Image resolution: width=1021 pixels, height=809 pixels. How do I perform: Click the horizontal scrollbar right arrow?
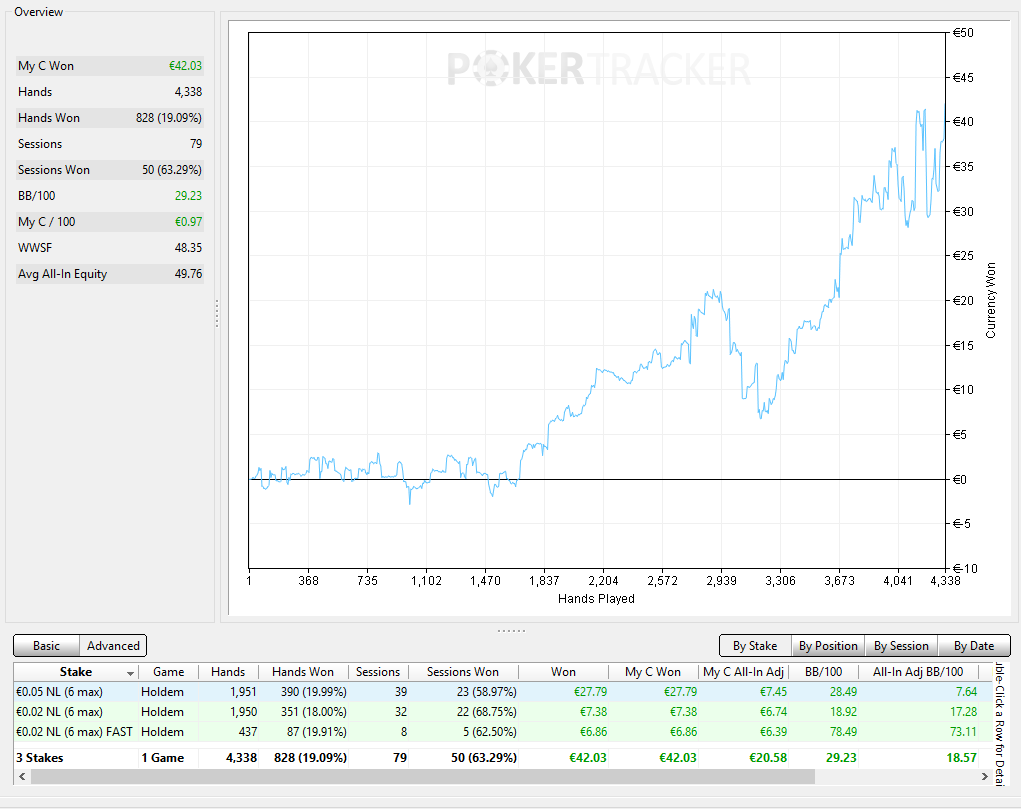click(x=984, y=776)
